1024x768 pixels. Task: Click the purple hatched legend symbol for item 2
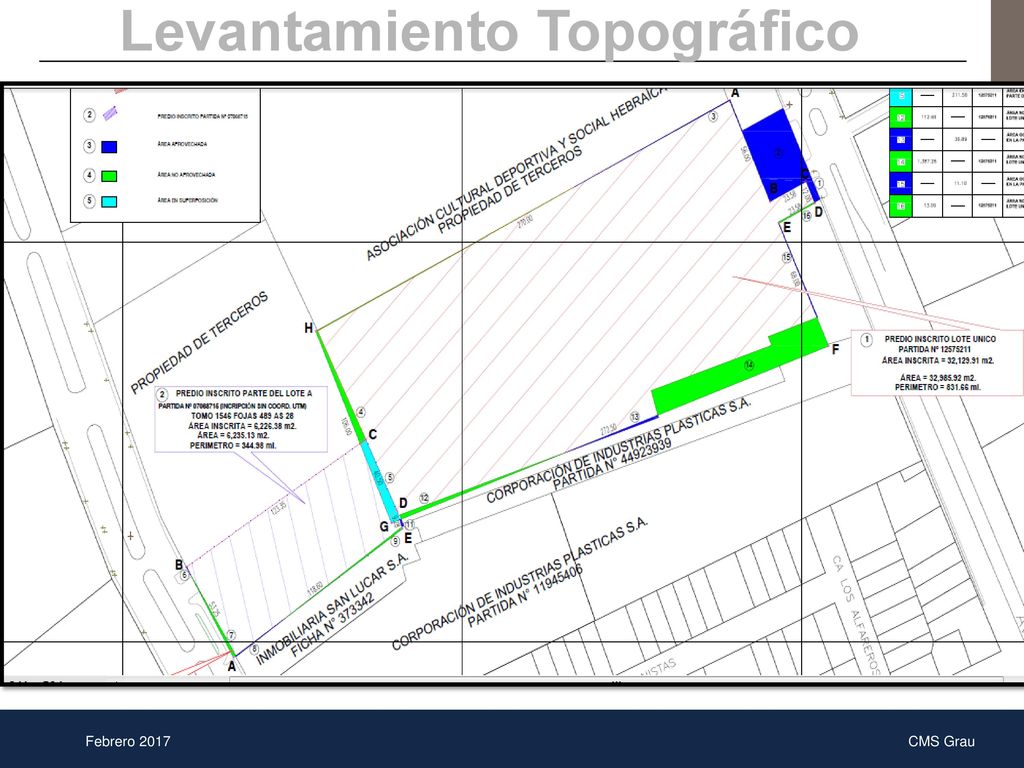(x=110, y=113)
